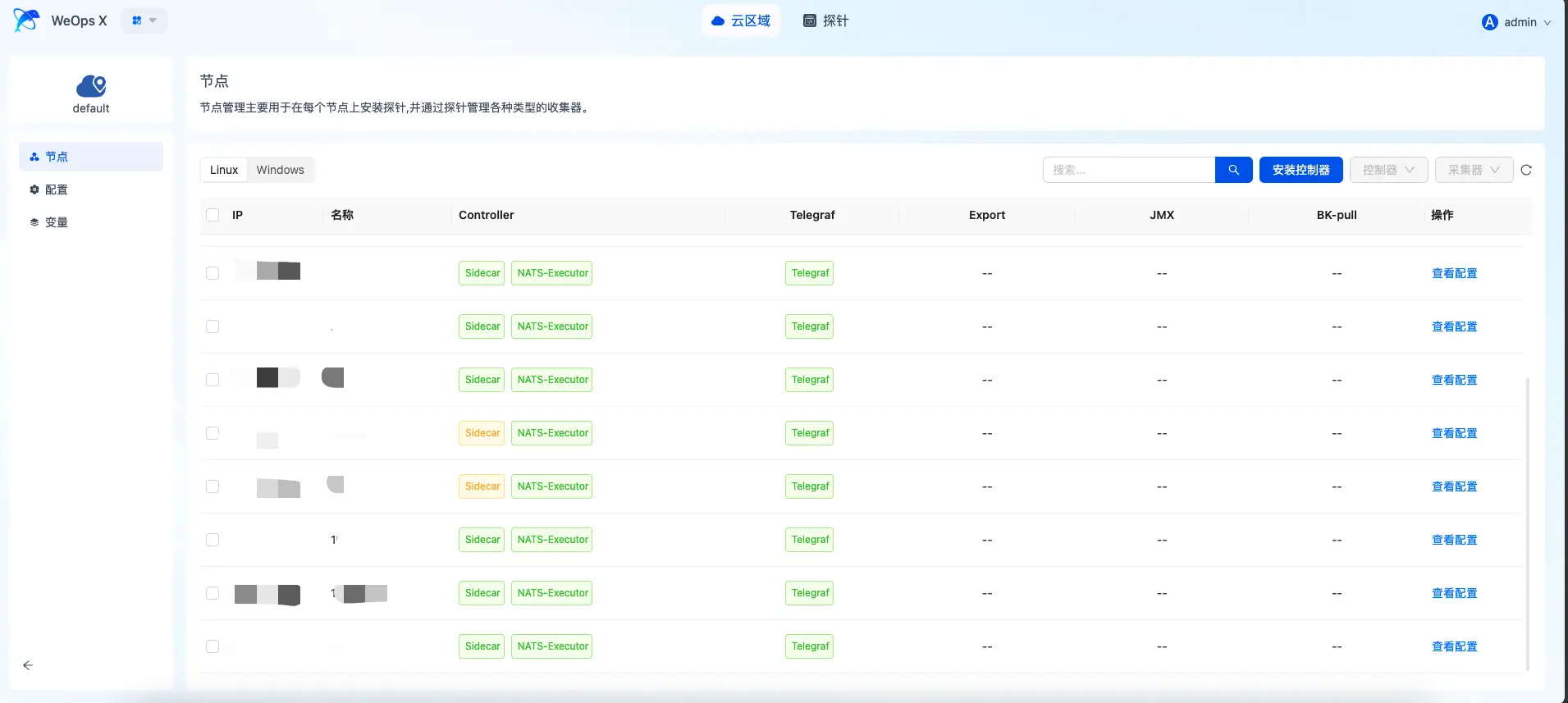Click 查看配置 in the fourth row
Image resolution: width=1568 pixels, height=703 pixels.
pos(1454,433)
